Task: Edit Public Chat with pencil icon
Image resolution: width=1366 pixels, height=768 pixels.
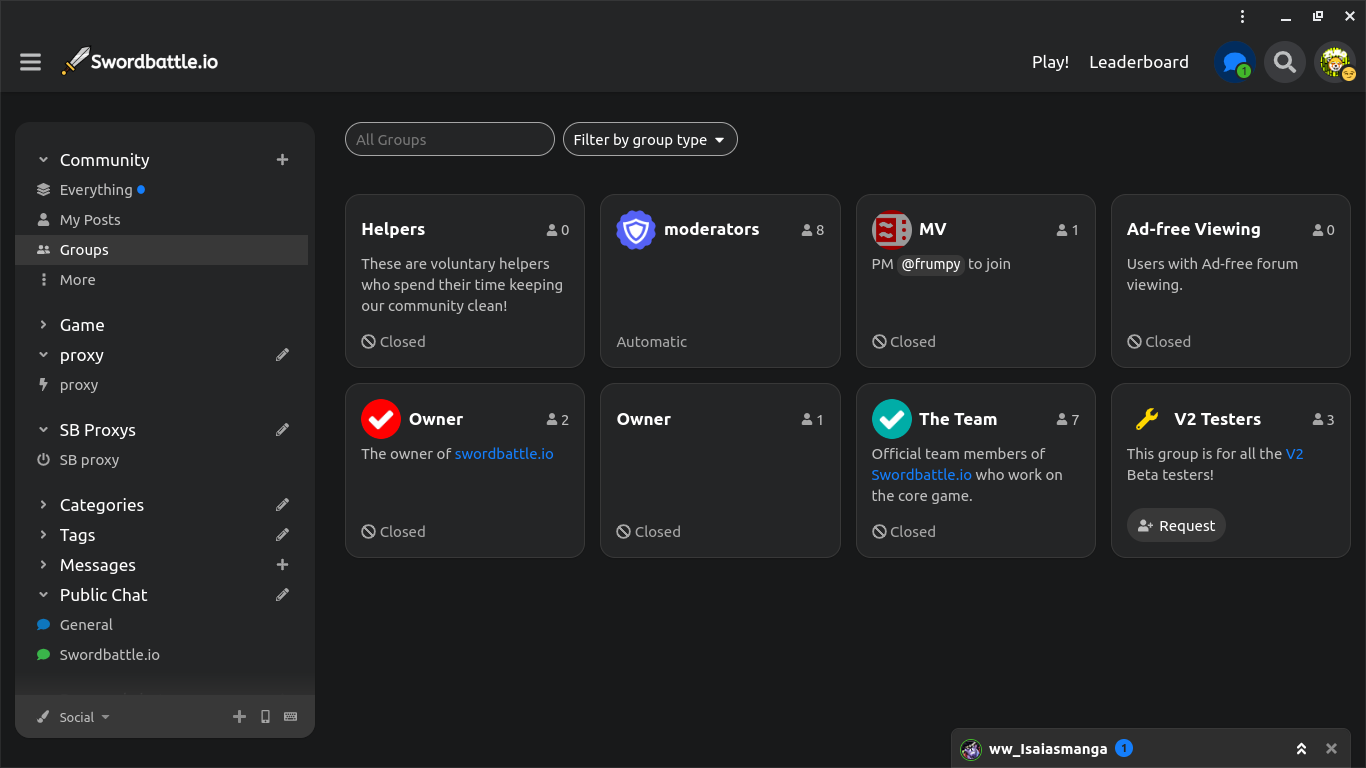Action: [282, 595]
